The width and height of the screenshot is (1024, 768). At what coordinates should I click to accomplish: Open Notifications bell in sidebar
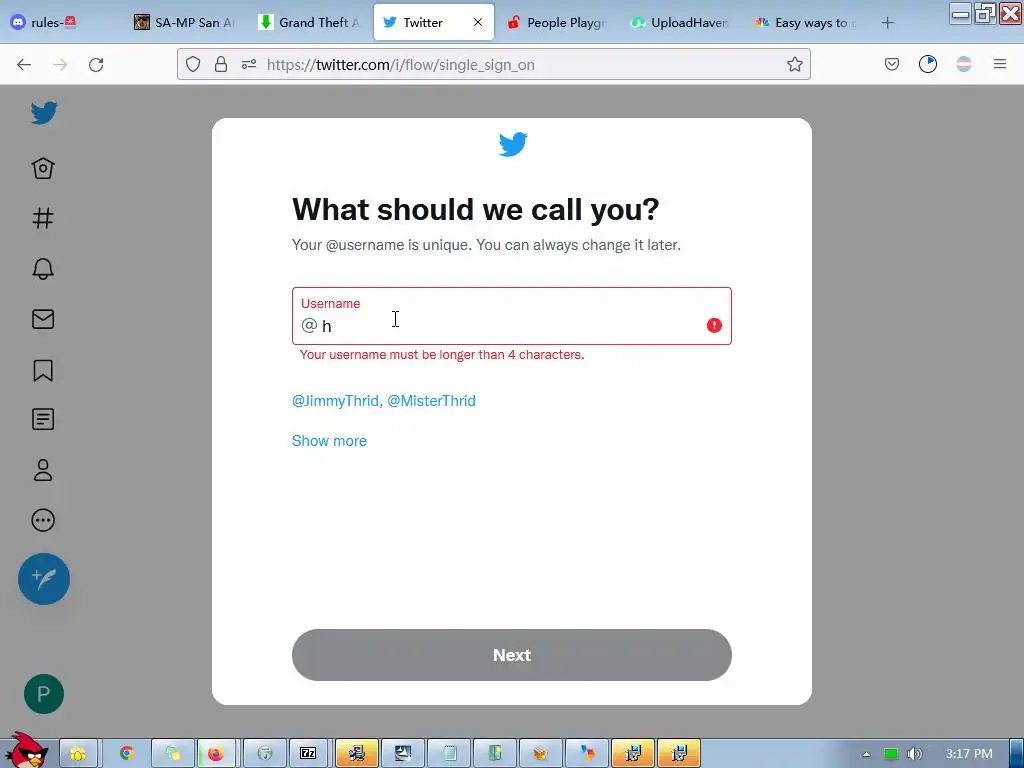click(x=43, y=268)
